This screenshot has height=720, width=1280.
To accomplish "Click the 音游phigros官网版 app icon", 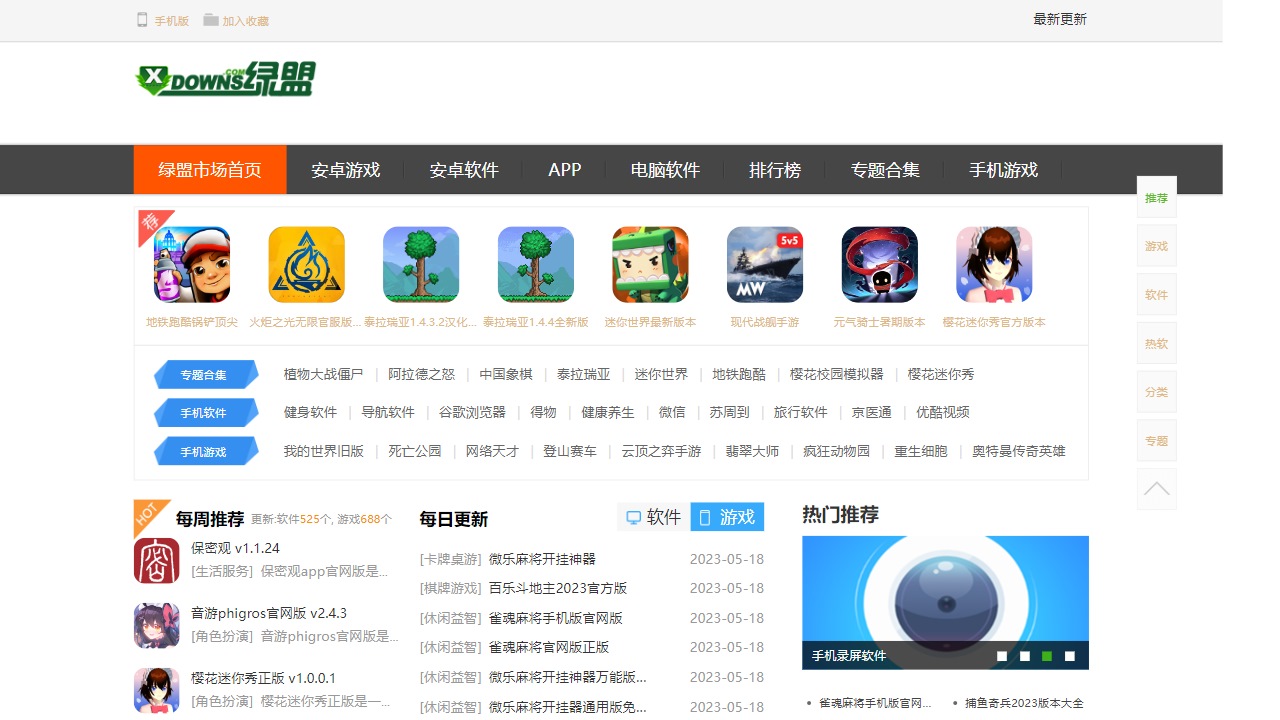I will [157, 625].
